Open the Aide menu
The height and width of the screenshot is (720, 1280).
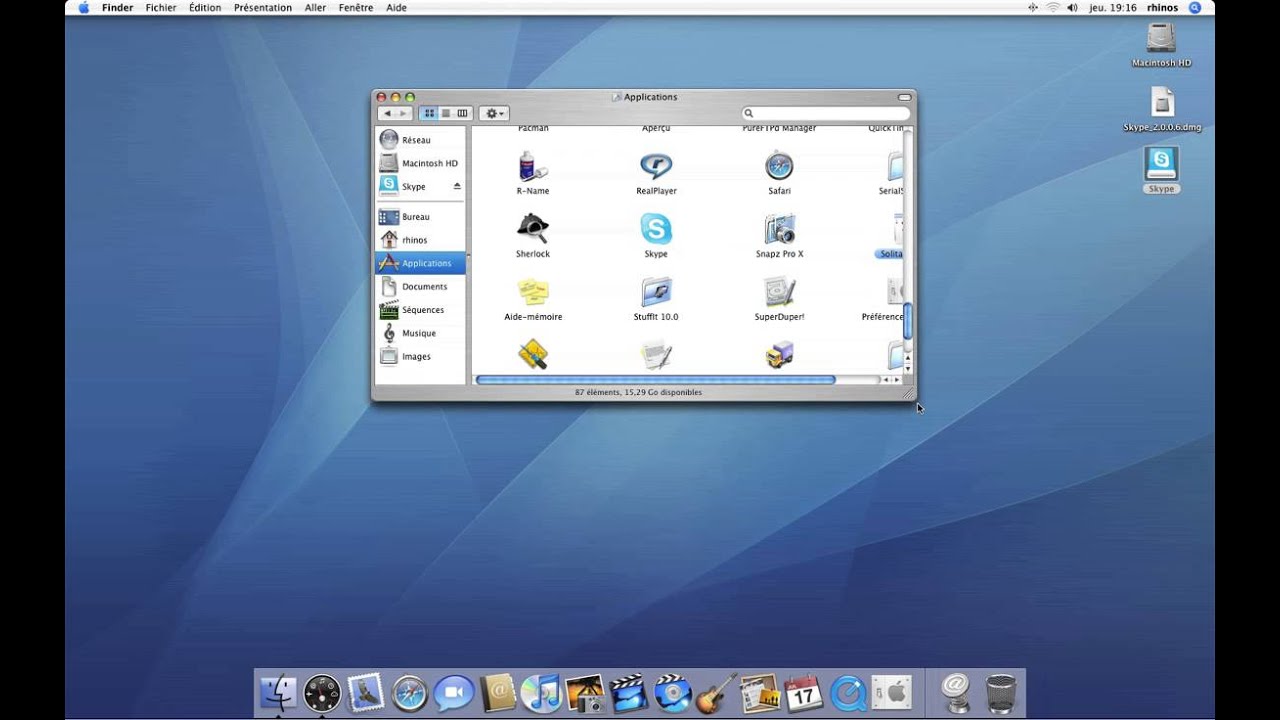pos(396,8)
